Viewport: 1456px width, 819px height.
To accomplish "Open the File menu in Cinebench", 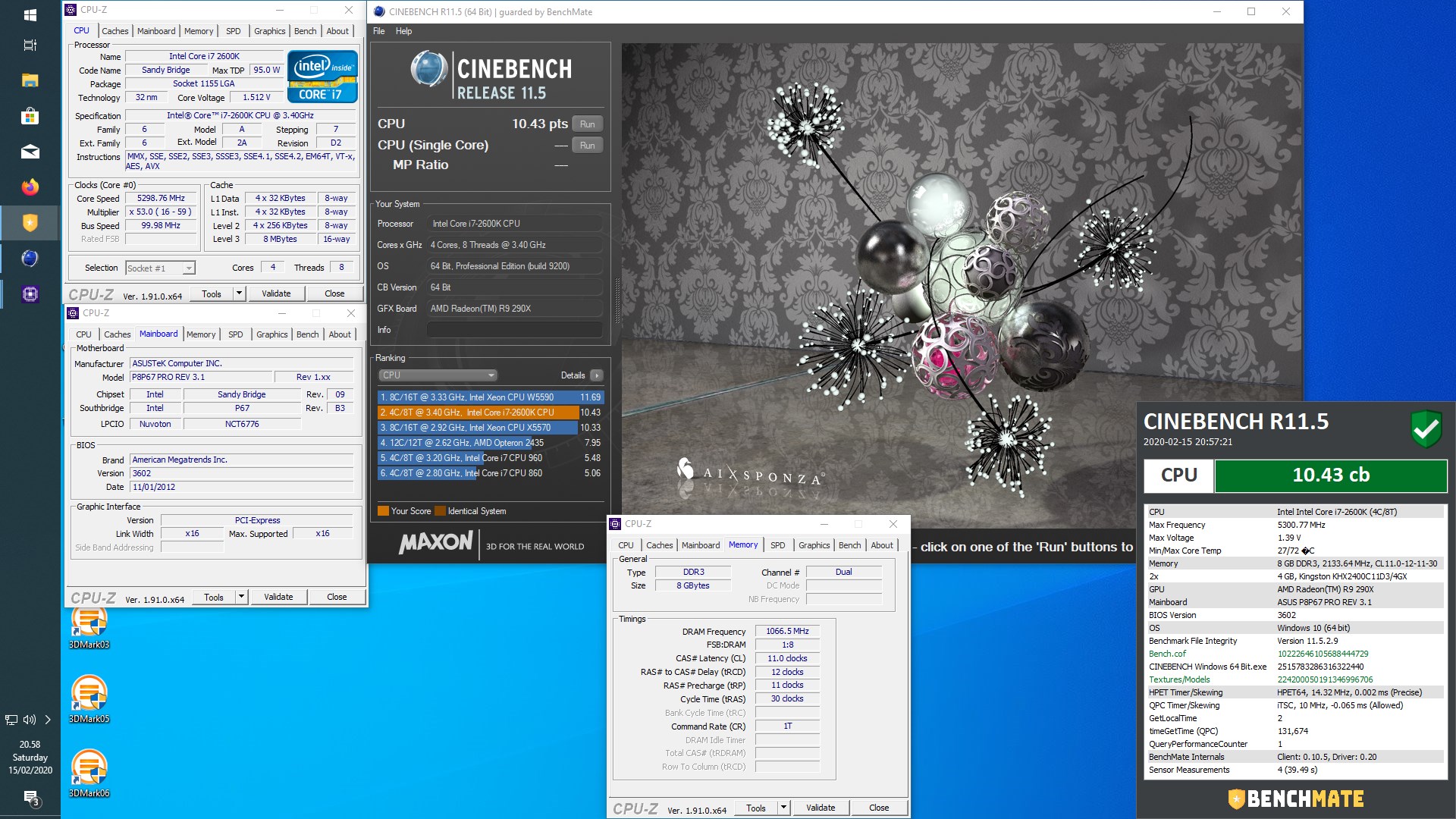I will pyautogui.click(x=379, y=31).
